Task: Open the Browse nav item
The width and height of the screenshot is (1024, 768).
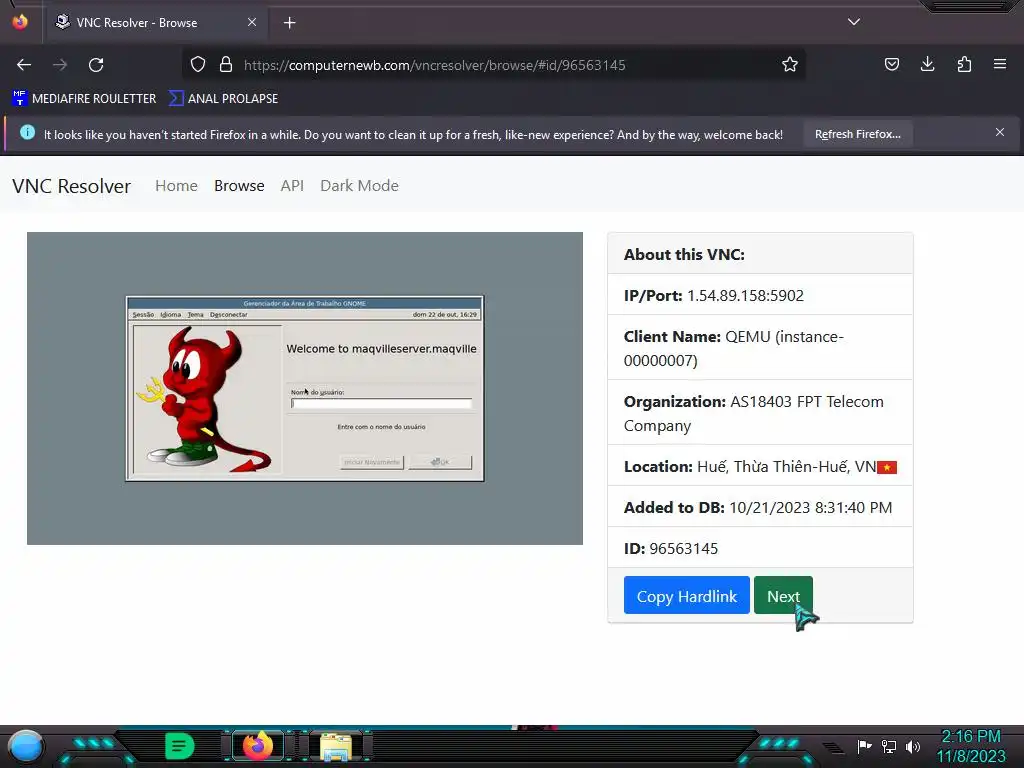Action: pyautogui.click(x=239, y=186)
